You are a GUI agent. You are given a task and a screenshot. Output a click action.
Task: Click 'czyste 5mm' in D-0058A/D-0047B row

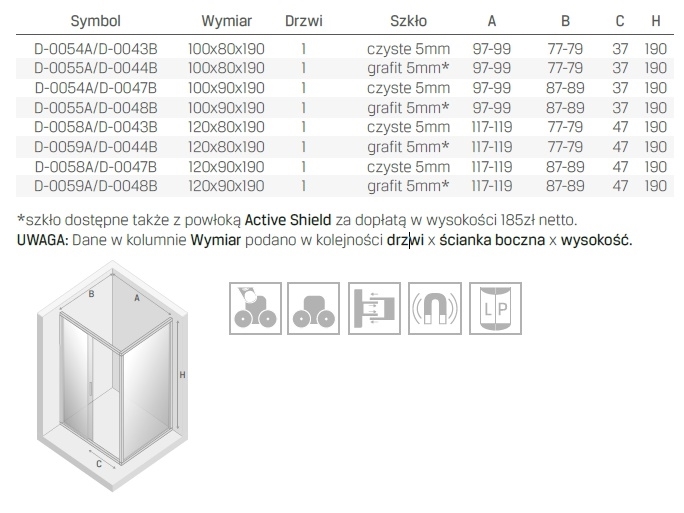[408, 167]
